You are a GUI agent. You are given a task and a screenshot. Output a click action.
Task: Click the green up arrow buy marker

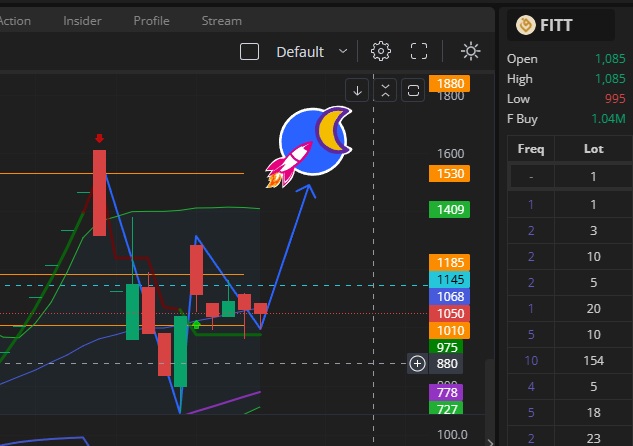point(196,325)
